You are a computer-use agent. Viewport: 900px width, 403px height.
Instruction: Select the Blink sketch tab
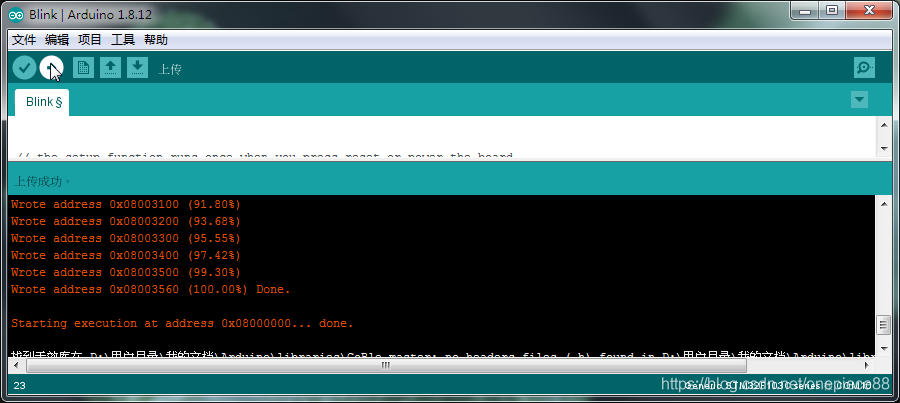(42, 102)
